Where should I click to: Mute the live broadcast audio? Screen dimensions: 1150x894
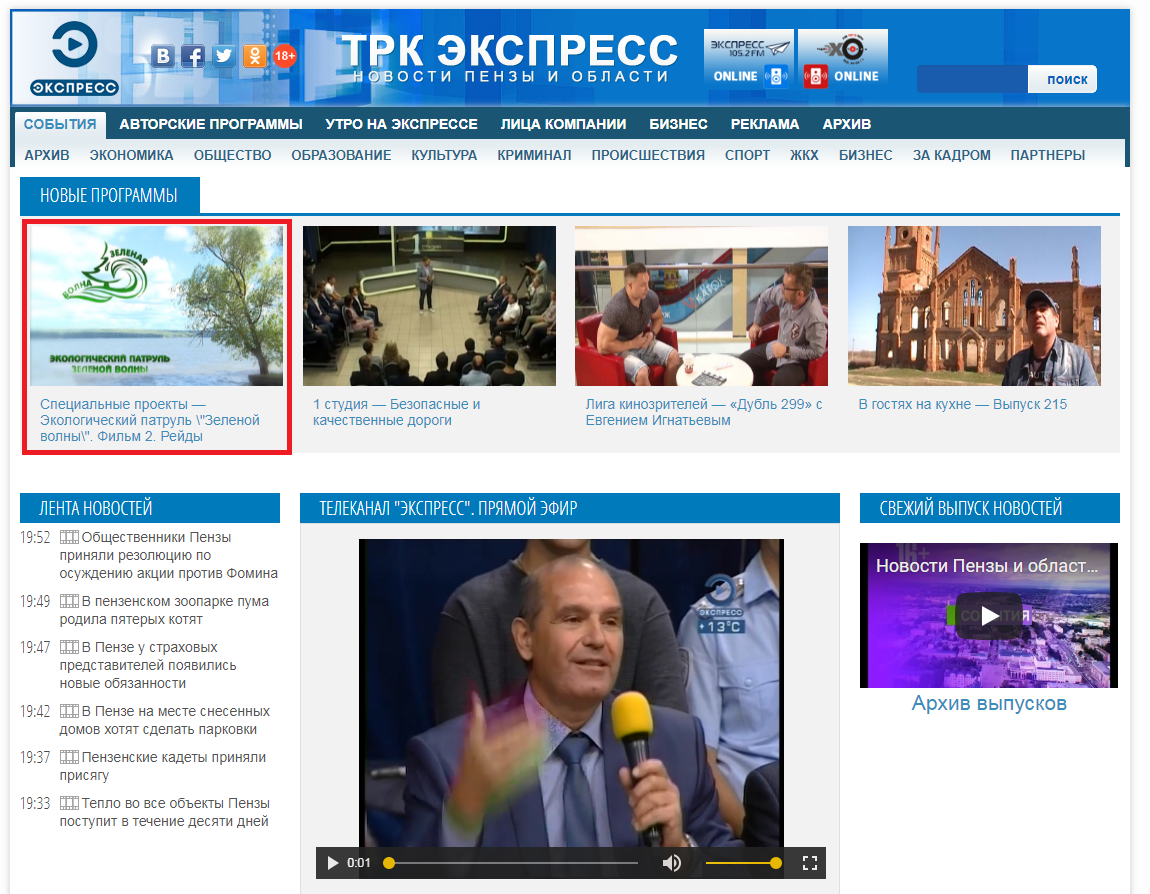pos(672,863)
